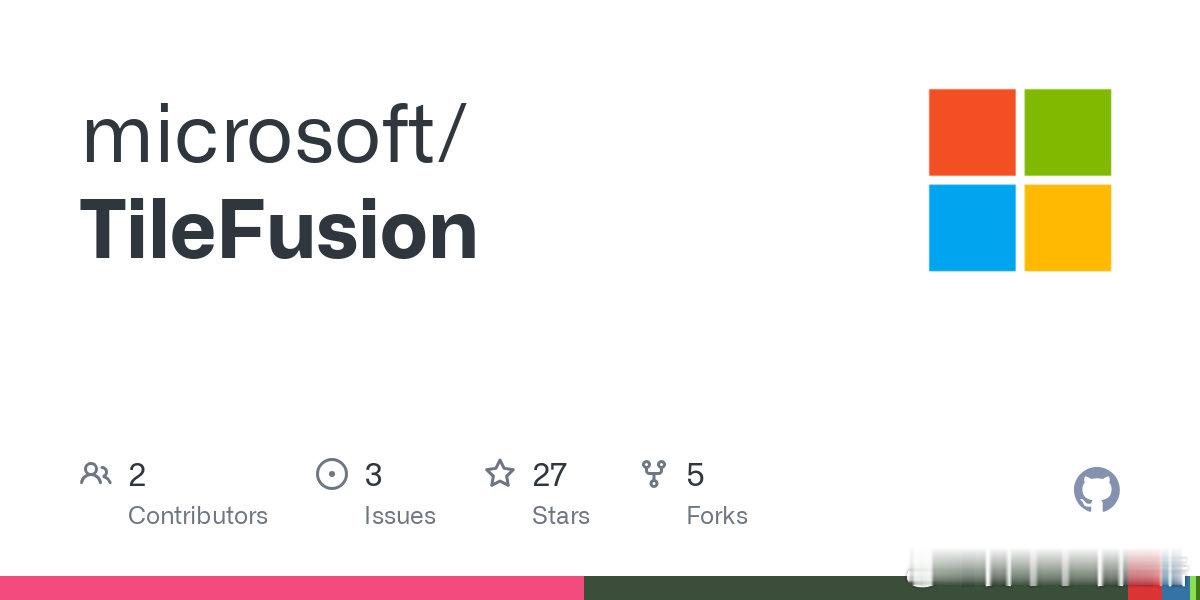Screen dimensions: 1200x600
Task: Select the Forks label
Action: tap(717, 516)
